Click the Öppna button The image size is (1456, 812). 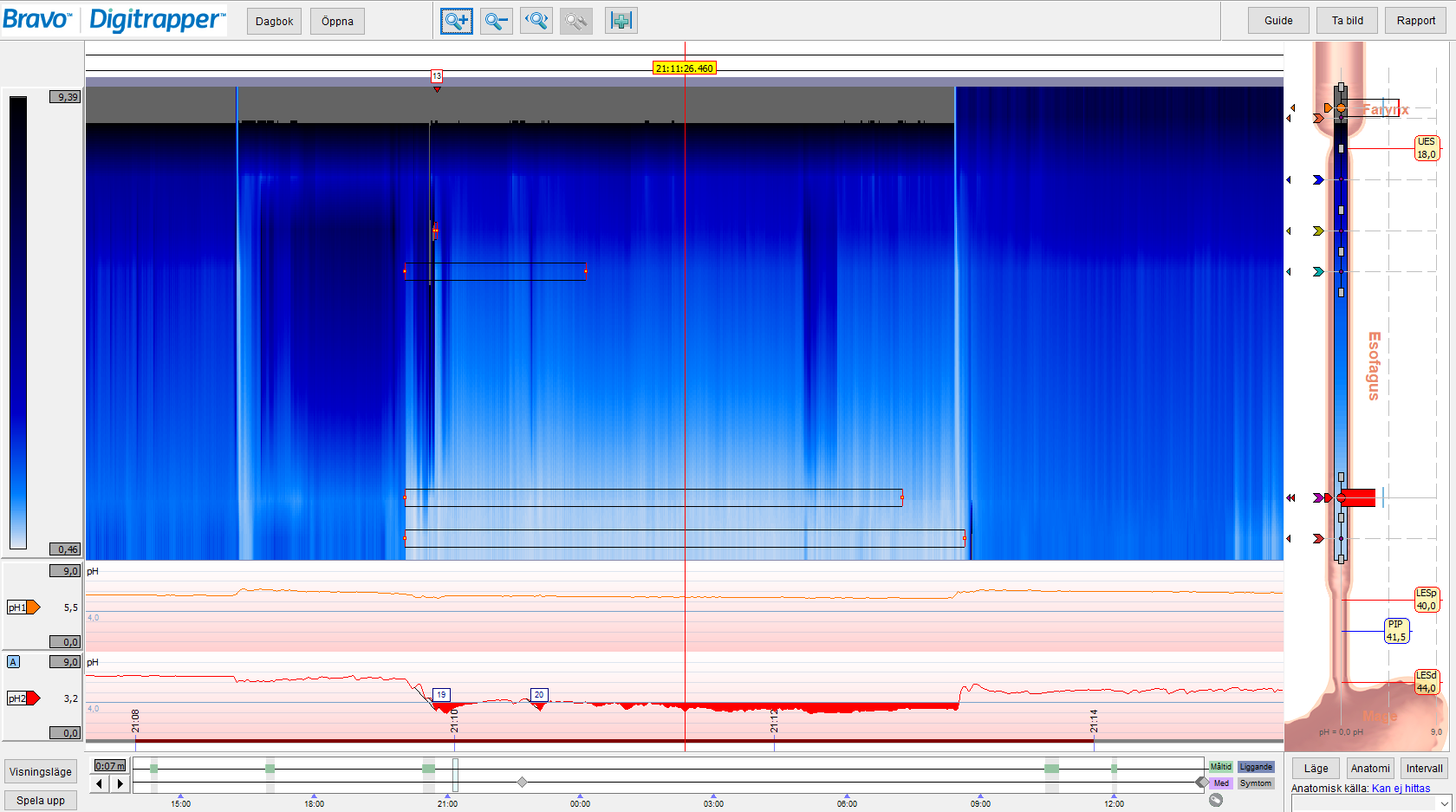337,22
